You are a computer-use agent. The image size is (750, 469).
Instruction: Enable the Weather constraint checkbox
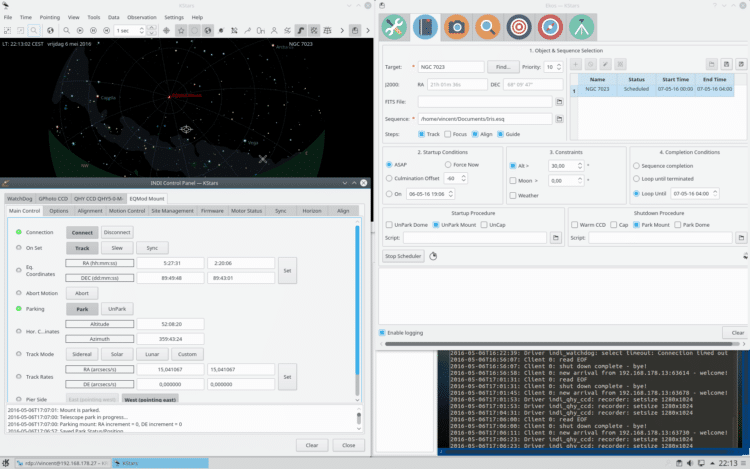click(513, 196)
